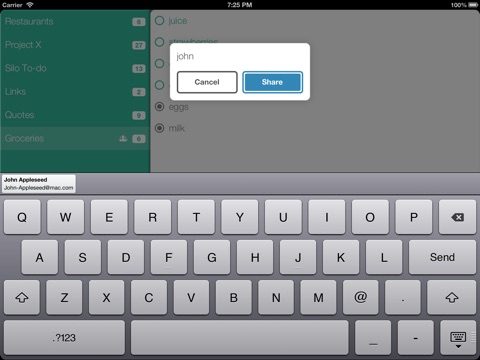Tap the B key

pos(234,297)
